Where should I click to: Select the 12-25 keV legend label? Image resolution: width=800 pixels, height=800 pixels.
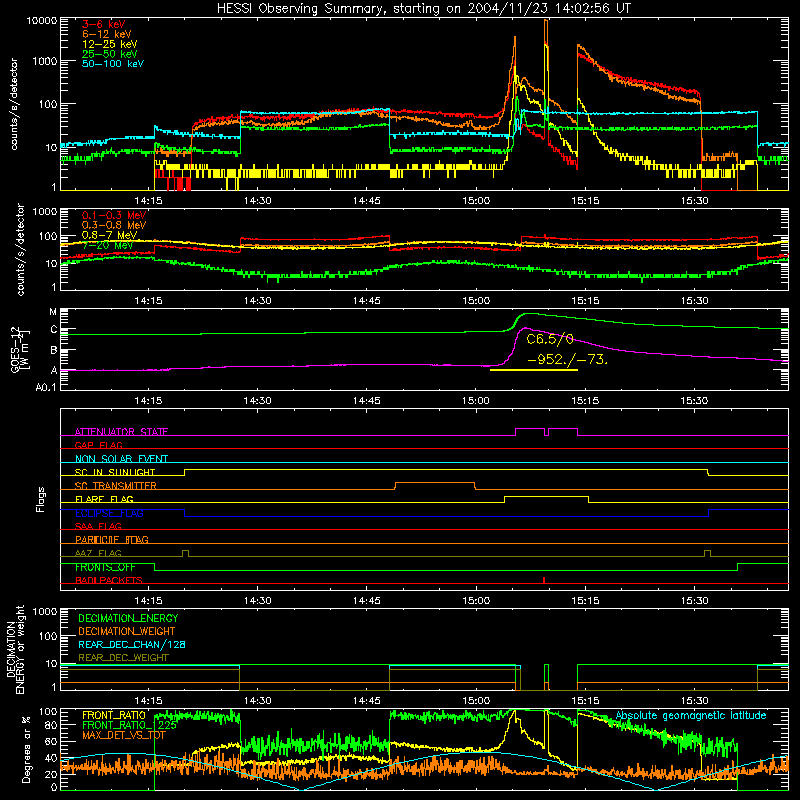pos(110,44)
